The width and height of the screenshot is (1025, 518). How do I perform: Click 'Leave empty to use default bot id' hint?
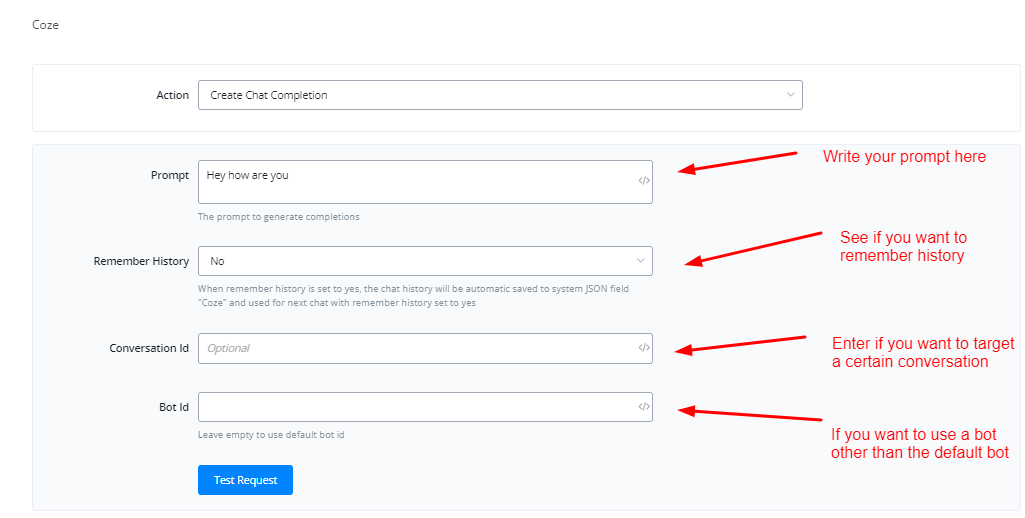[271, 435]
